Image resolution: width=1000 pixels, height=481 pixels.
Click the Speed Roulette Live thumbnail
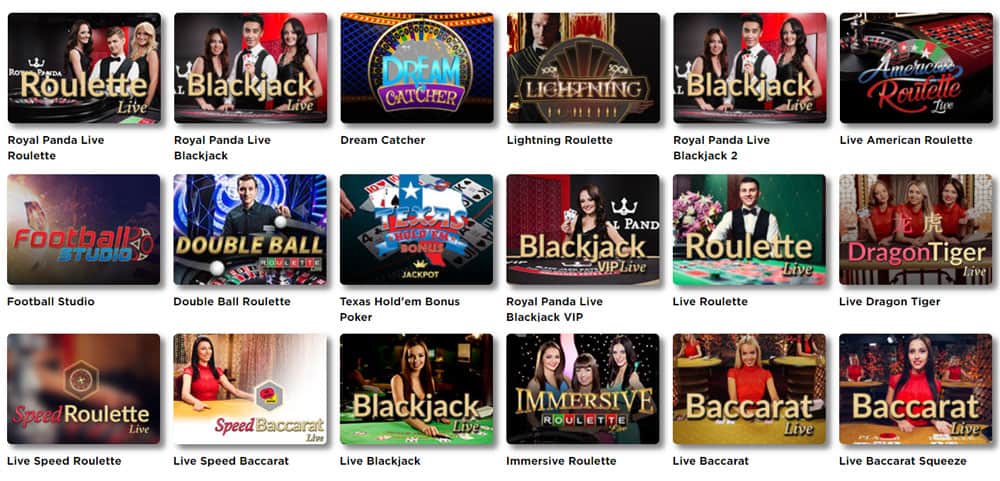84,388
